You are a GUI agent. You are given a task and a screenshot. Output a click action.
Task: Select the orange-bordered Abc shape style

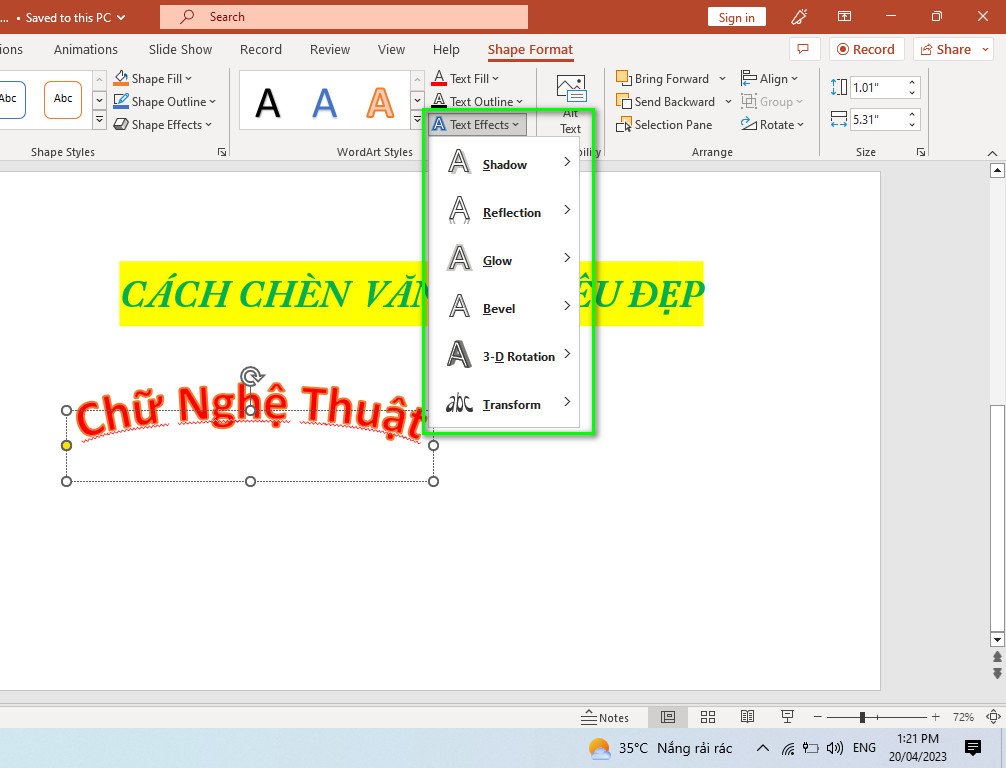63,99
